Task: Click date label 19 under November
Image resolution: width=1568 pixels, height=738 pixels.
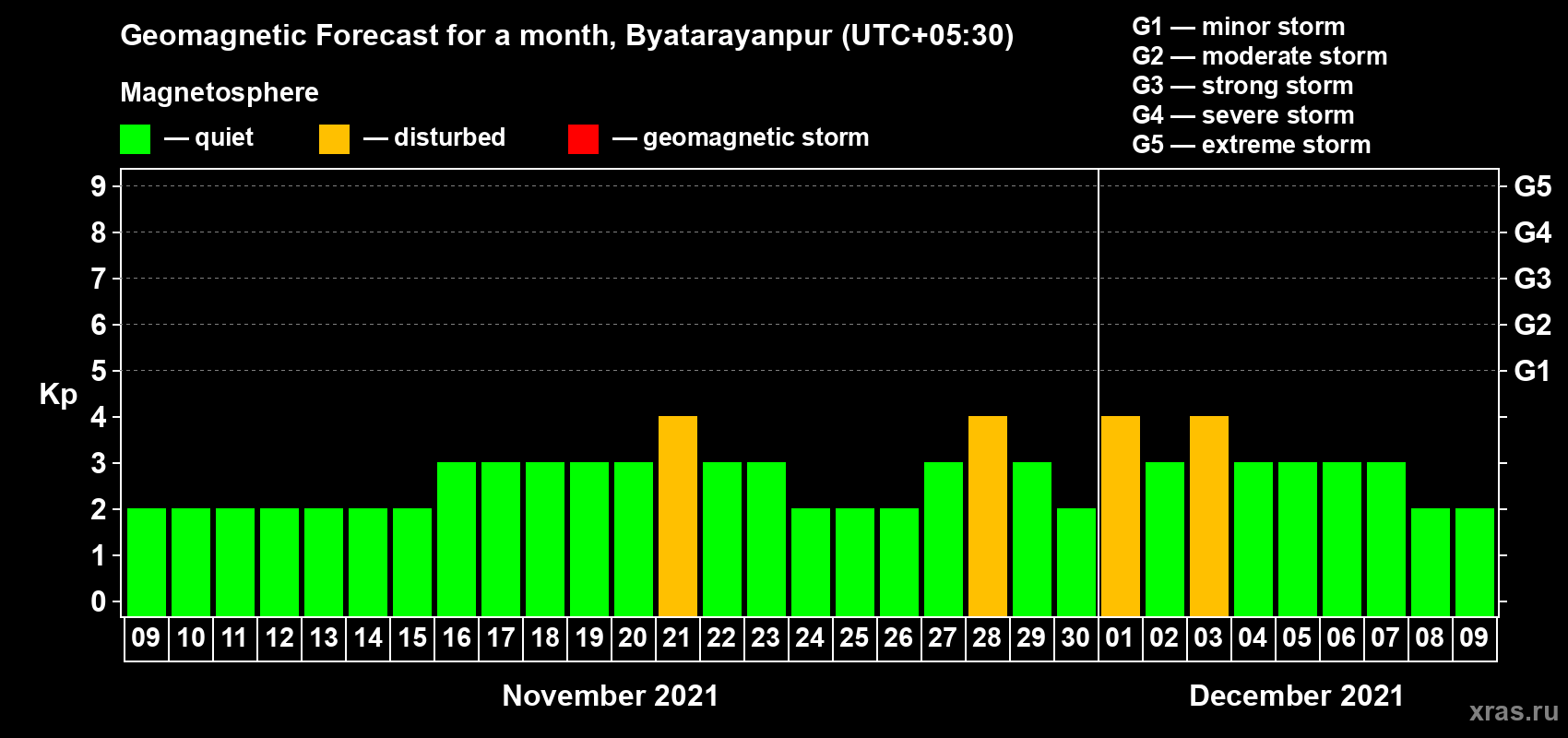Action: tap(589, 638)
